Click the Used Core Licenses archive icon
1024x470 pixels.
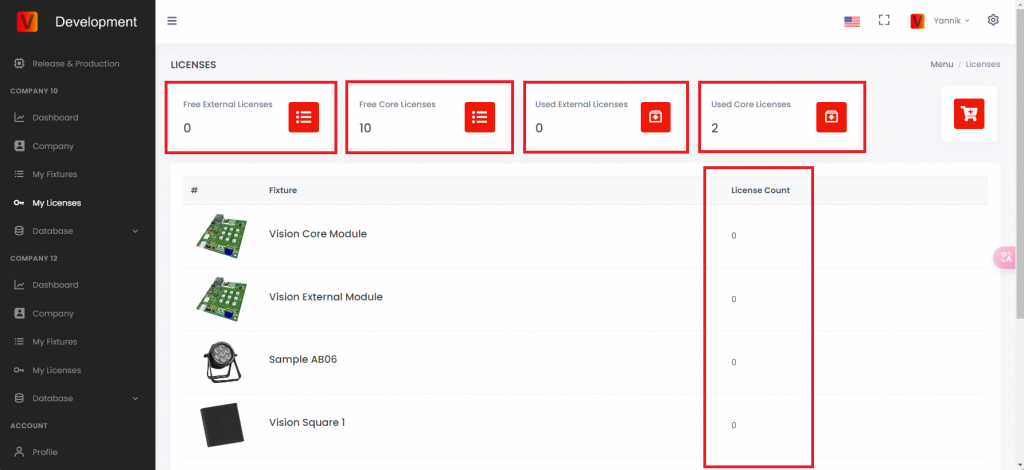pos(831,117)
